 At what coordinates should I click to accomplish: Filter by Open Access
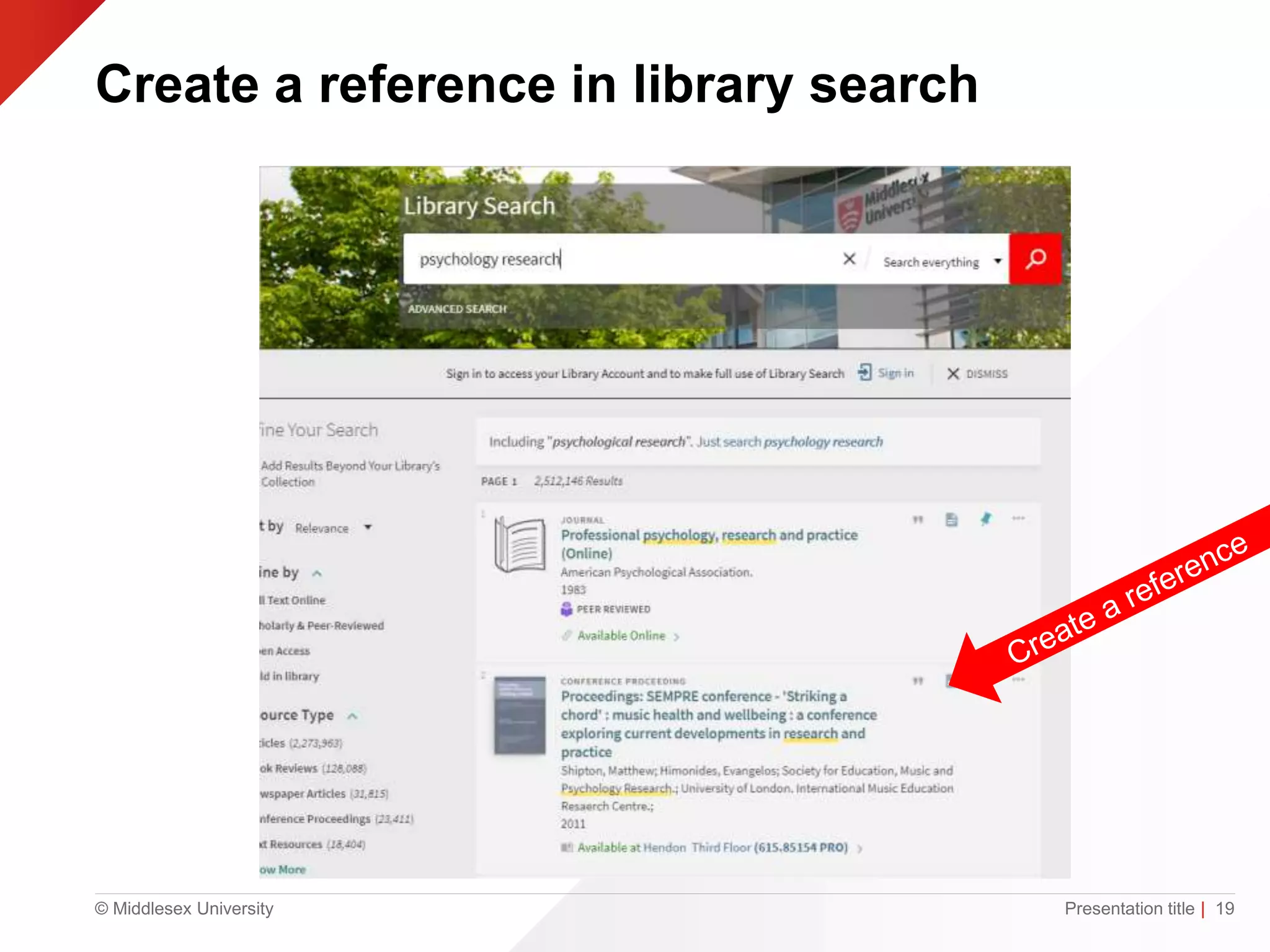coord(285,651)
